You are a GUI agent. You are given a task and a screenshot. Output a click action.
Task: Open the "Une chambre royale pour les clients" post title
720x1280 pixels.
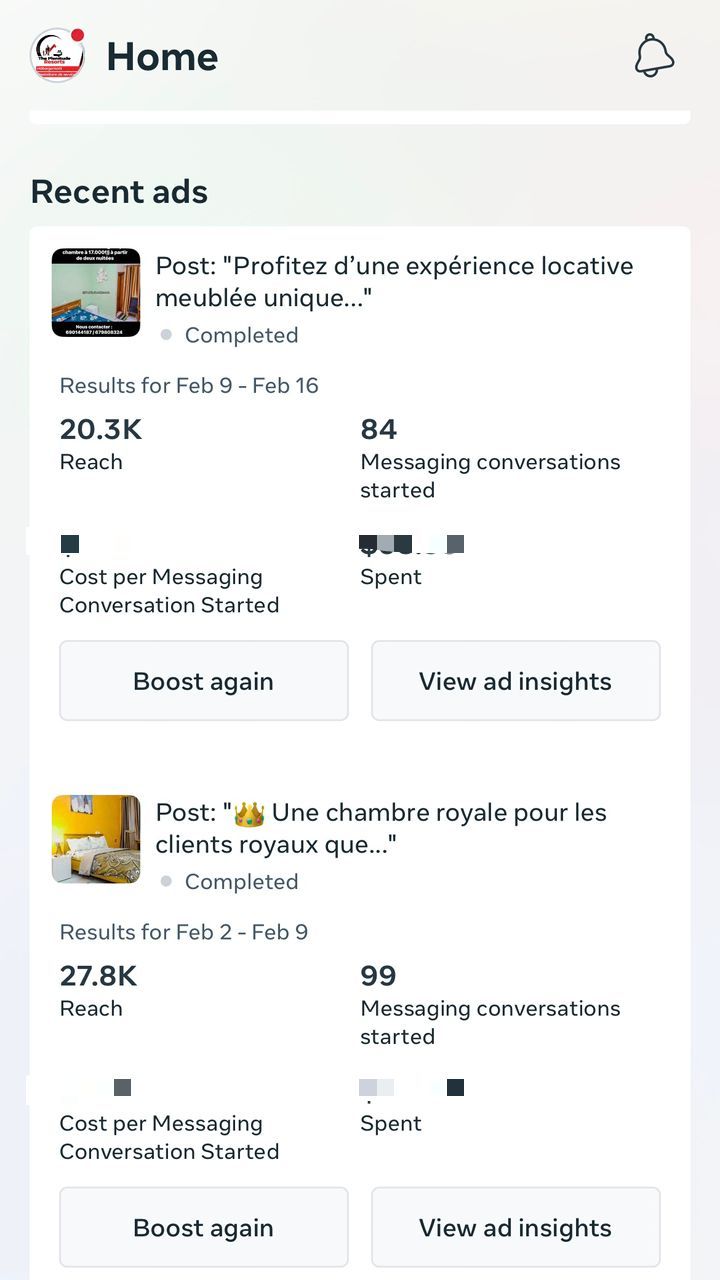(x=381, y=828)
